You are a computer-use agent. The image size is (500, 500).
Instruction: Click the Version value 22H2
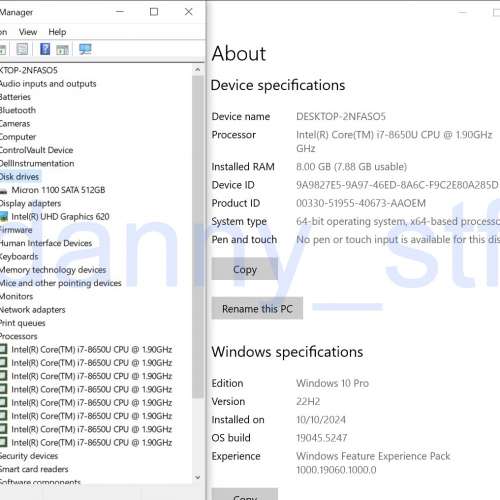coord(308,401)
